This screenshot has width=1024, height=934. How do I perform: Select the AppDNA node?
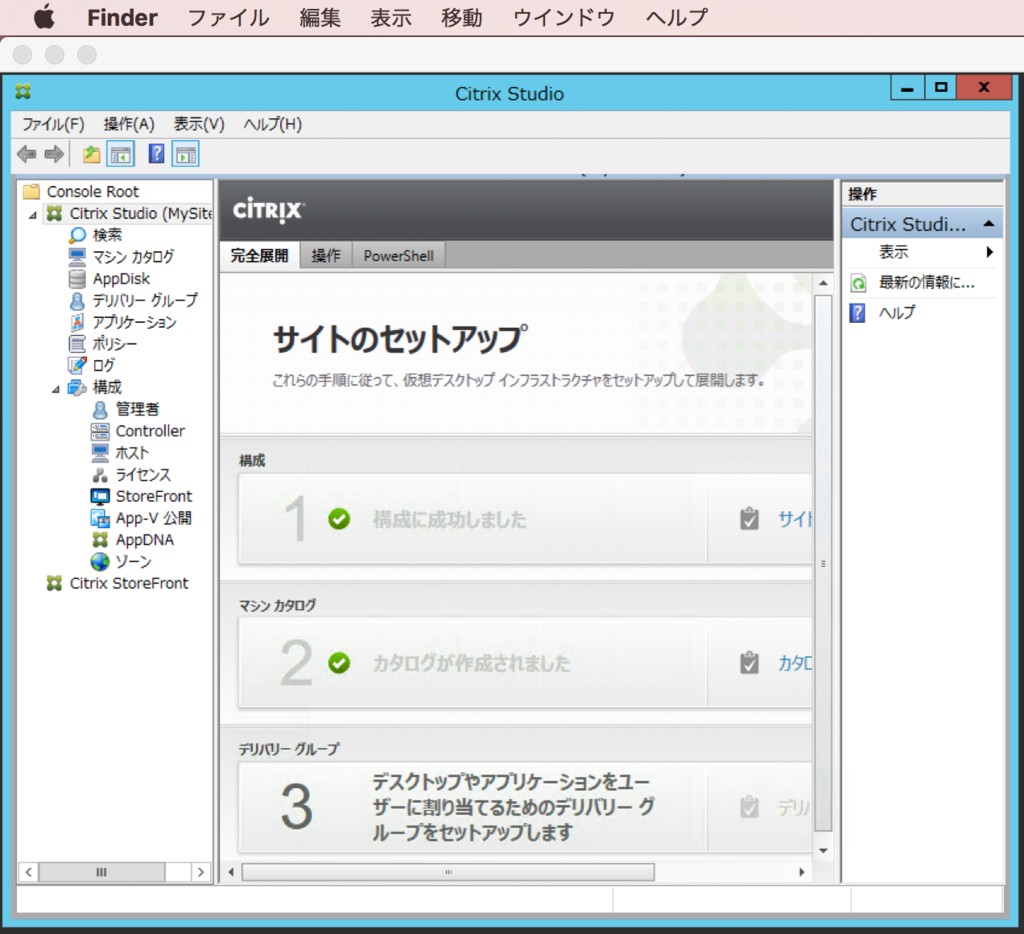[x=145, y=540]
